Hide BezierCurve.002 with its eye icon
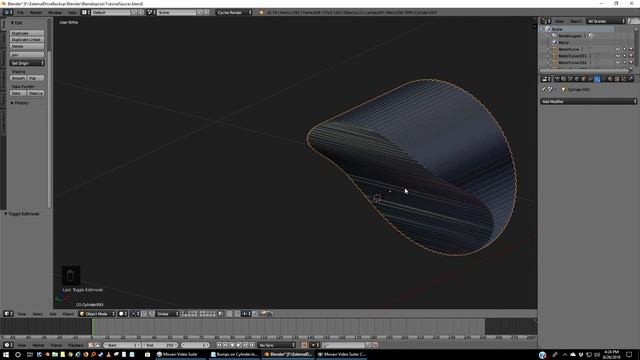The image size is (640, 360). 618,62
